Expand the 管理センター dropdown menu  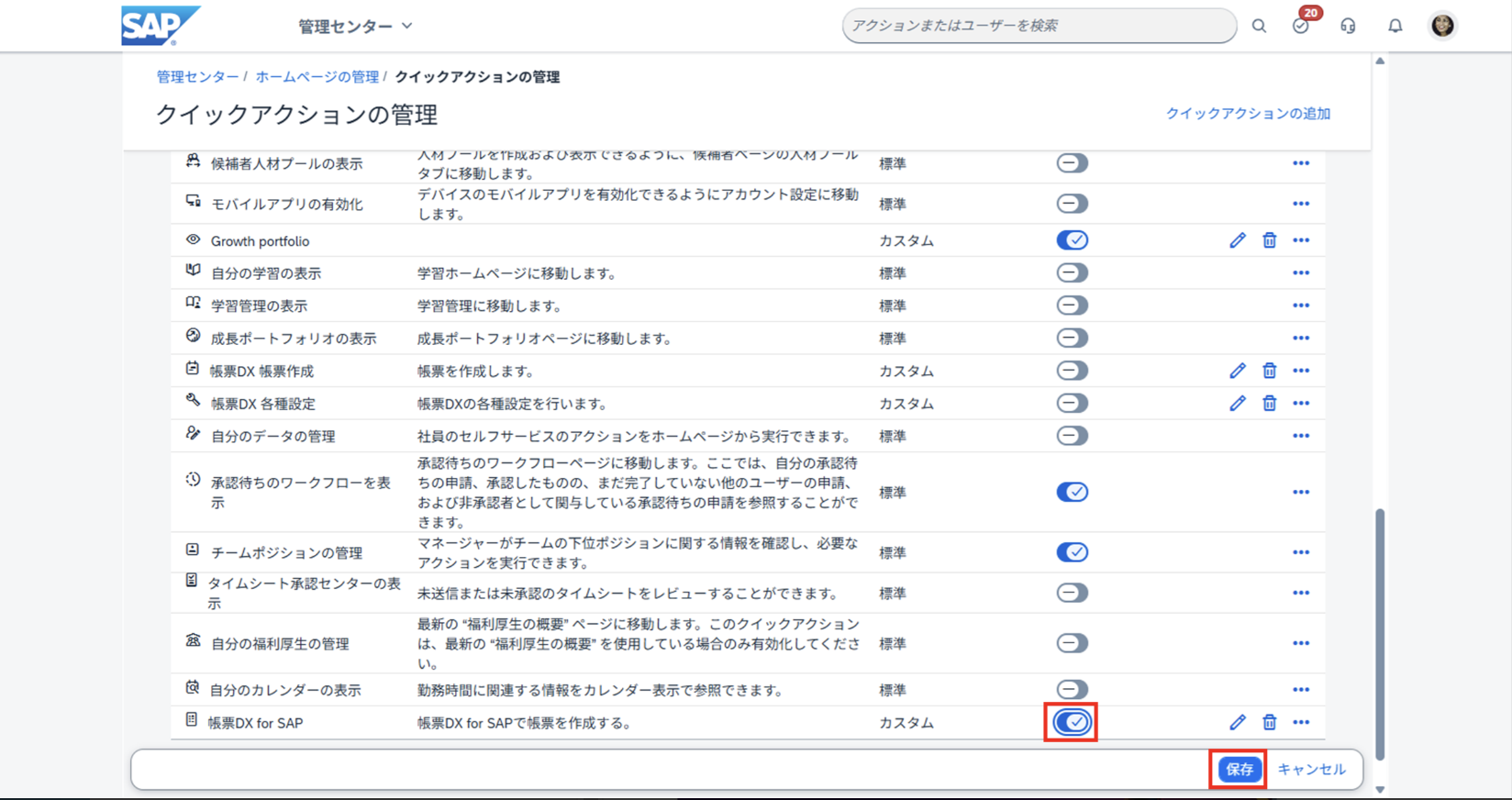coord(355,27)
